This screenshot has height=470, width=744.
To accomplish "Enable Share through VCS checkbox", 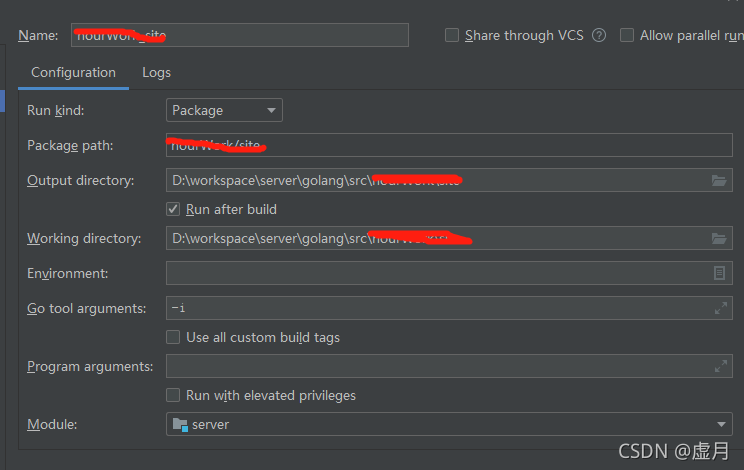I will (x=452, y=35).
